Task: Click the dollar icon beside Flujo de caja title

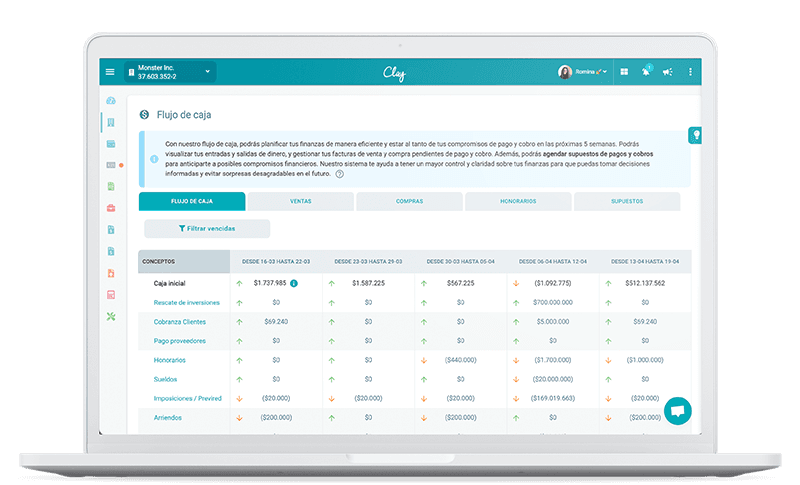Action: (144, 115)
